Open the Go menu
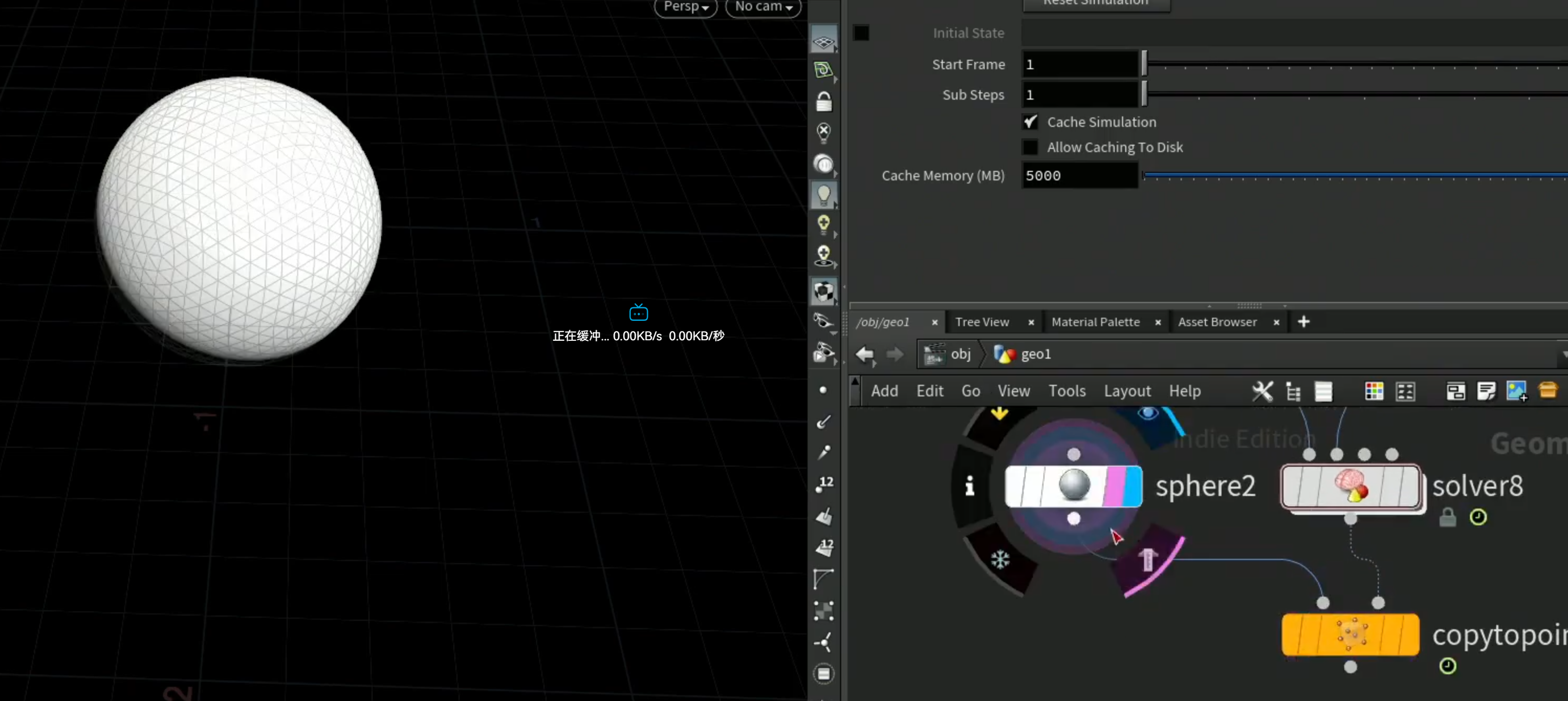The image size is (1568, 701). point(970,391)
